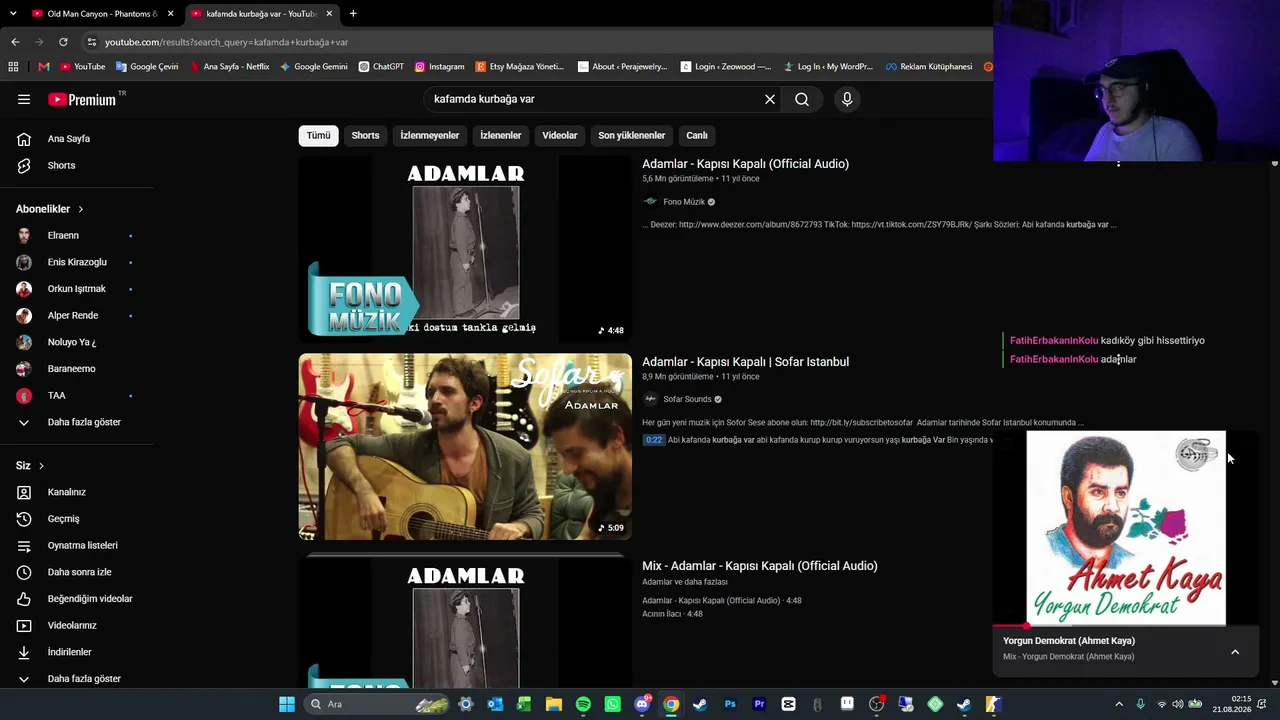Open Fono Müzik channel link
The width and height of the screenshot is (1280, 720).
click(x=684, y=202)
